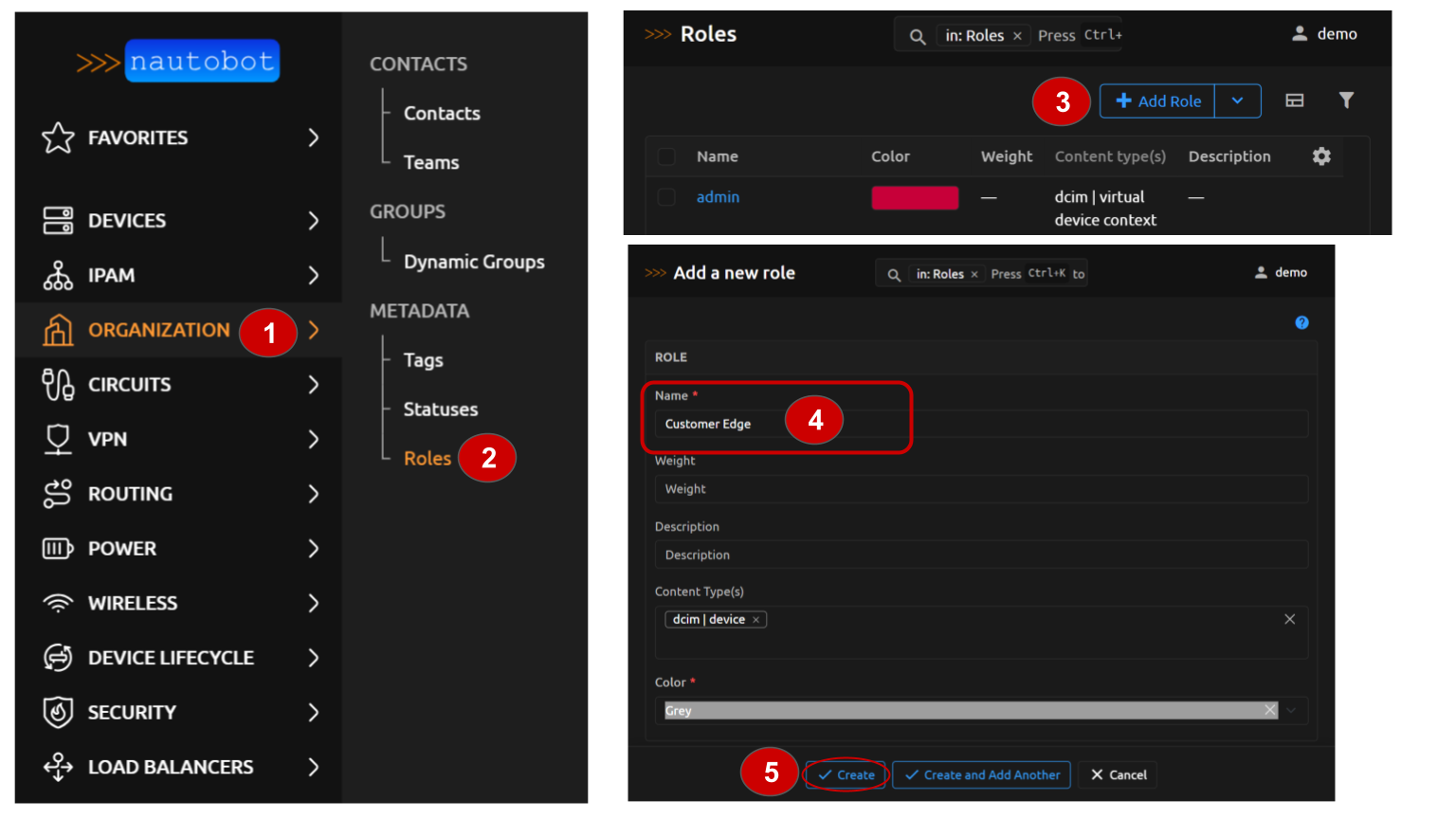Click the Weight input field

(x=980, y=489)
